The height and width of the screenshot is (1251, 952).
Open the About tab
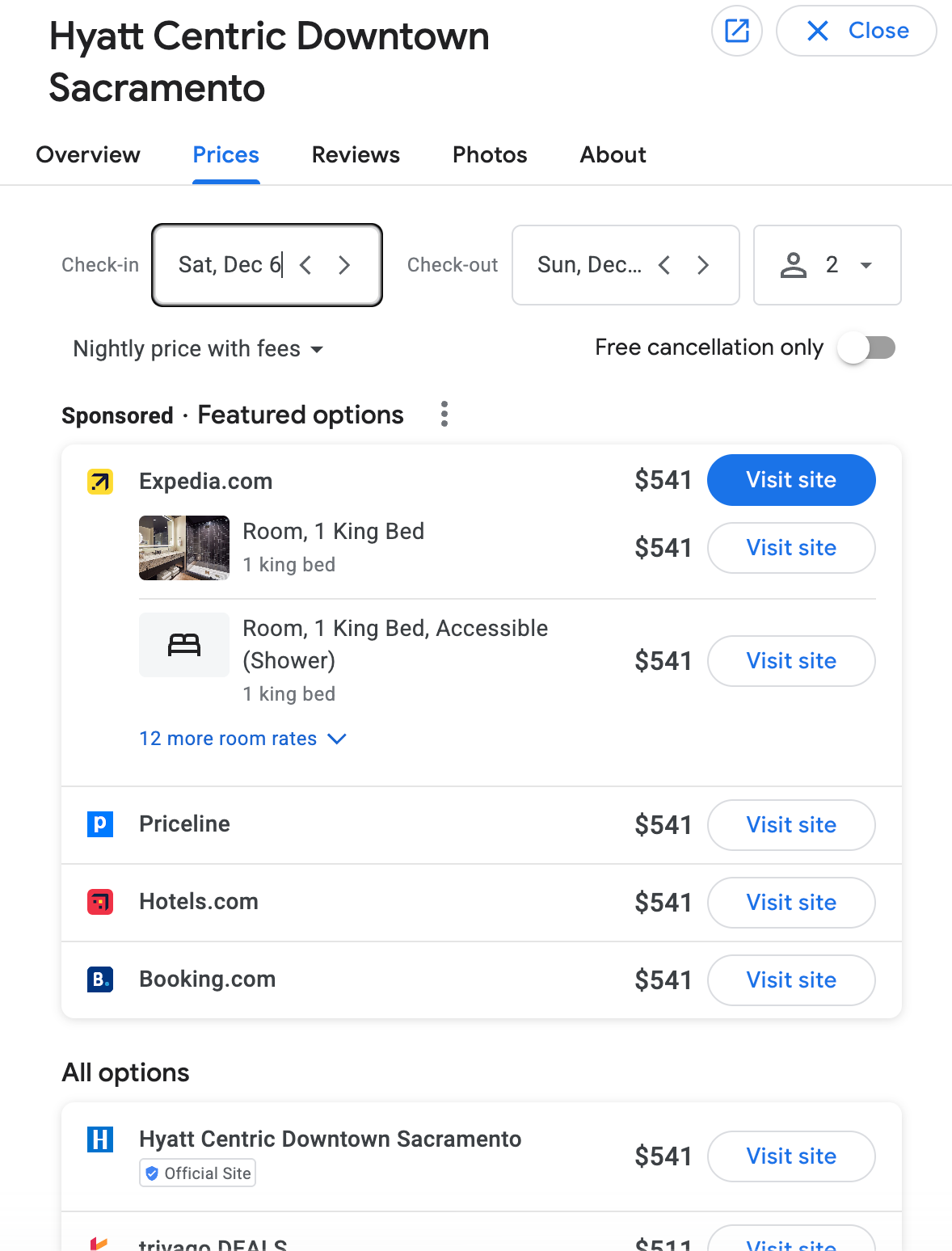(613, 155)
